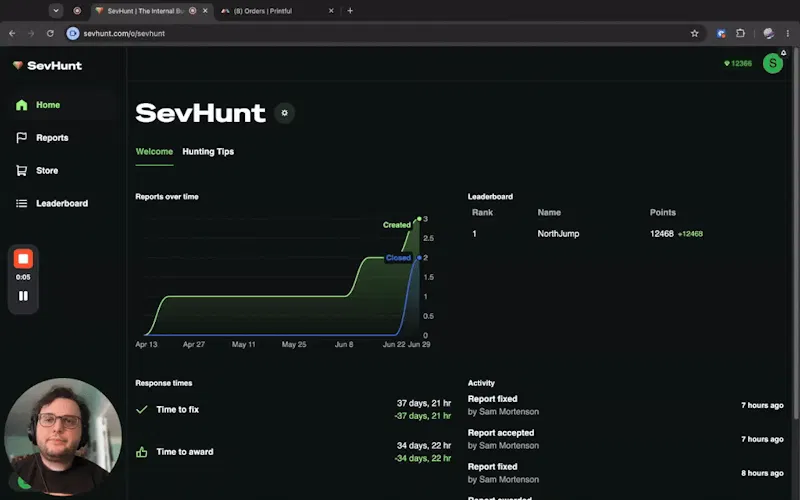Open a new browser tab

point(350,11)
